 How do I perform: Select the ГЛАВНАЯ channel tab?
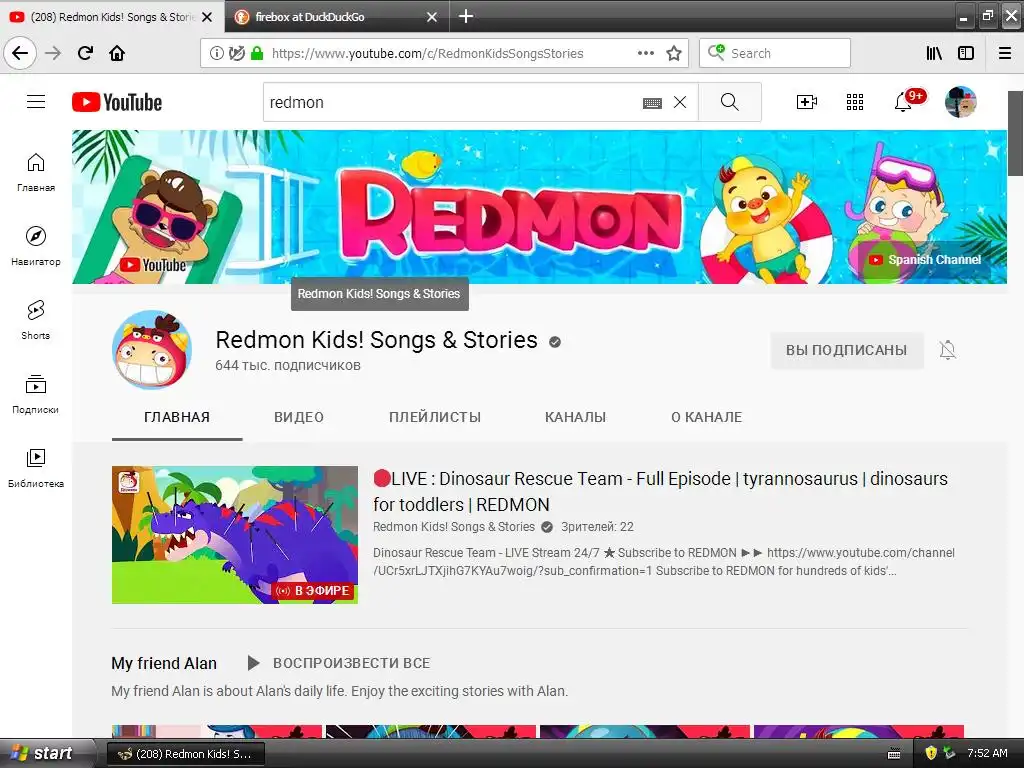[177, 417]
